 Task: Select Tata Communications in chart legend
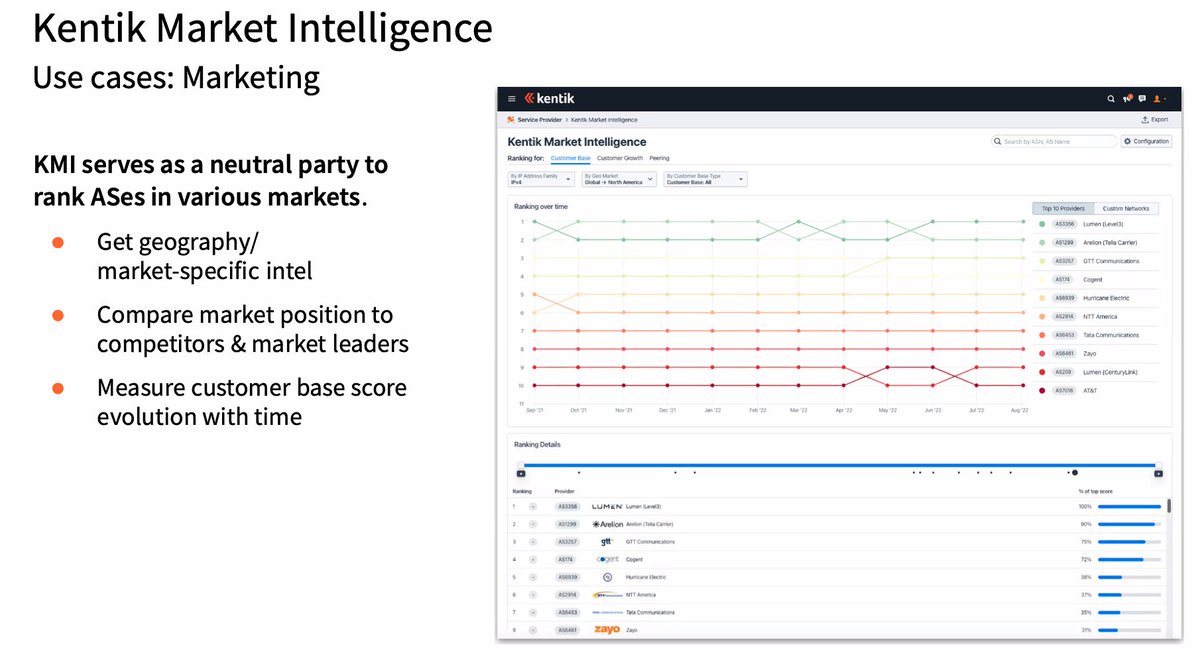pyautogui.click(x=1111, y=335)
